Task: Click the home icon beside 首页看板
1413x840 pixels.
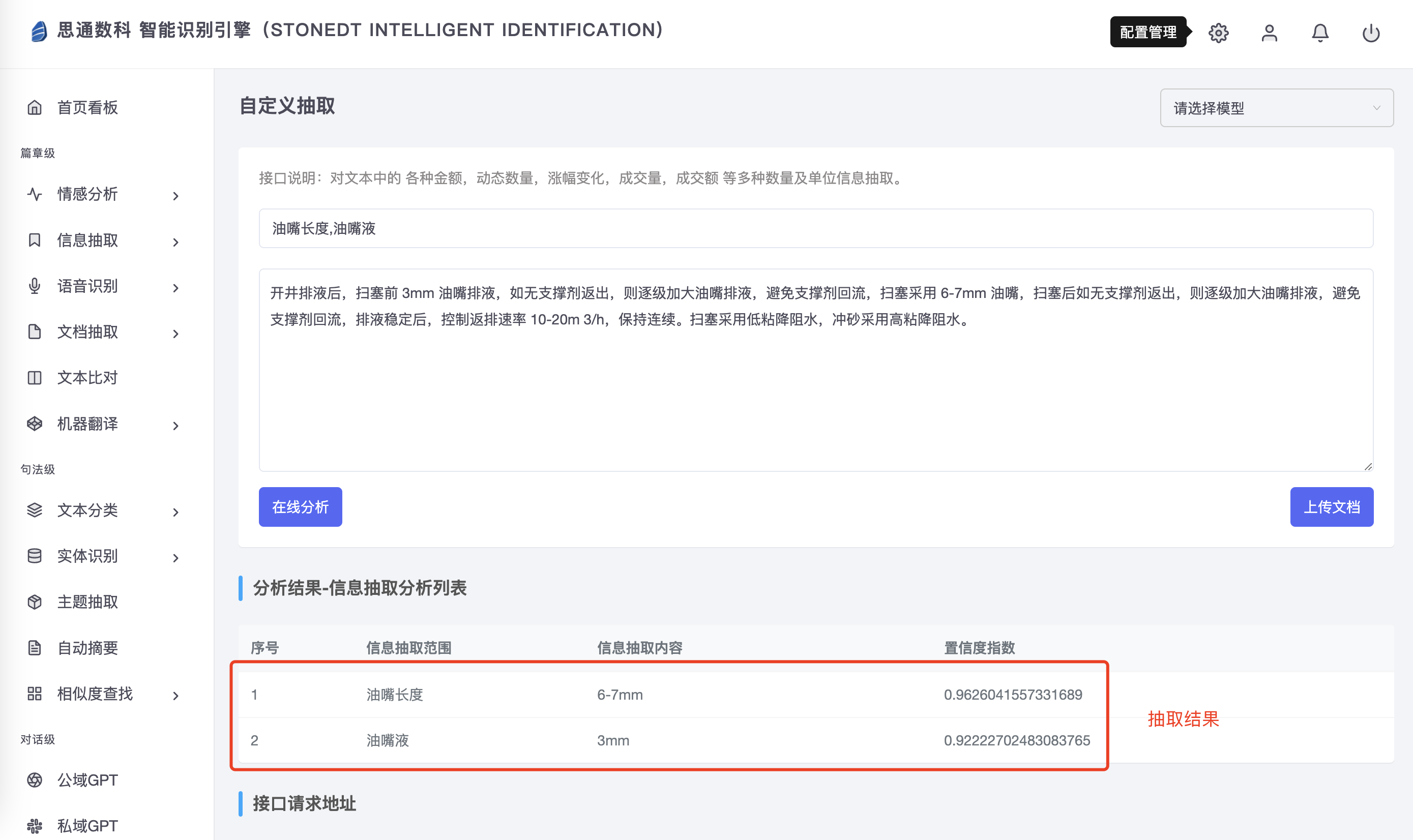Action: tap(35, 107)
